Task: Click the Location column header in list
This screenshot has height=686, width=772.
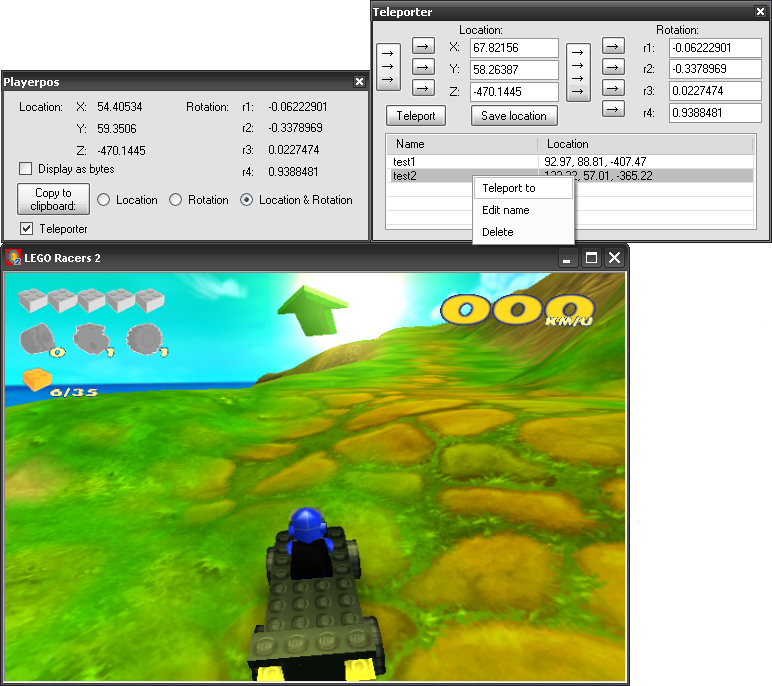Action: [645, 144]
